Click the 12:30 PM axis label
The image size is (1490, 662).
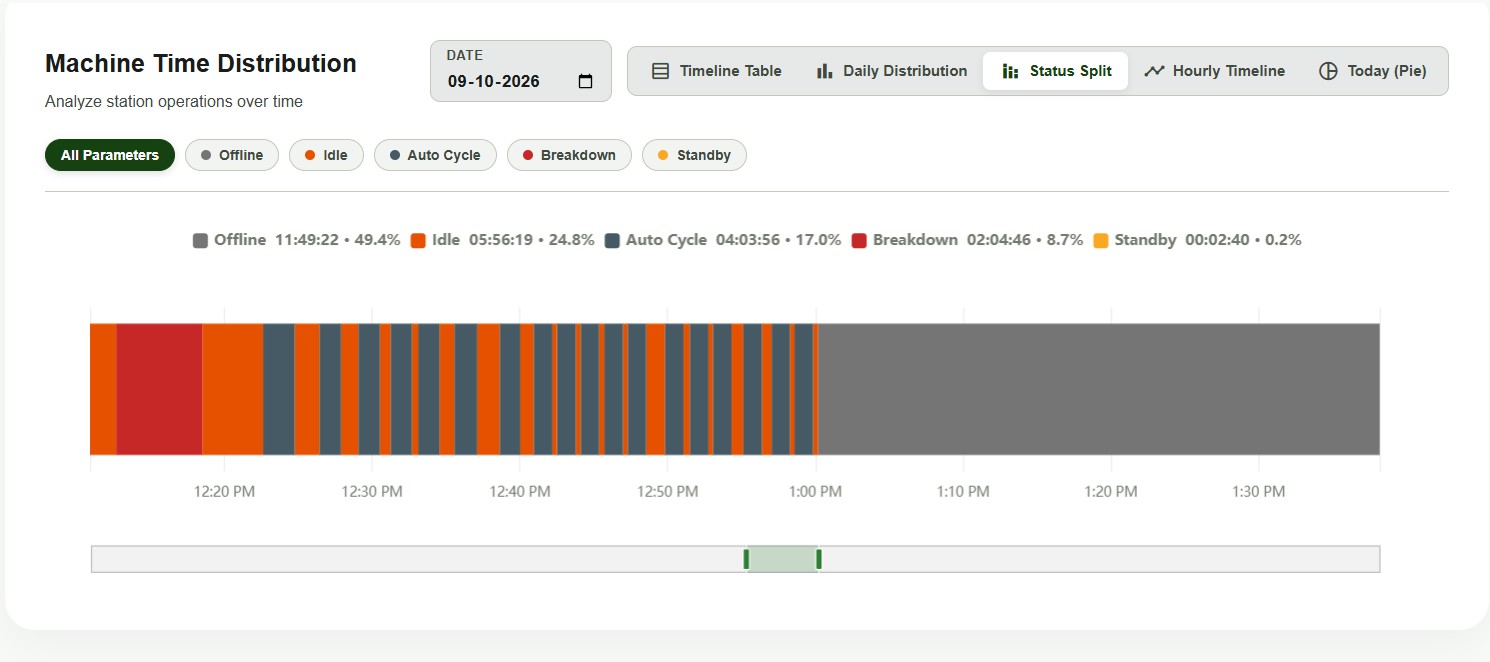tap(372, 492)
